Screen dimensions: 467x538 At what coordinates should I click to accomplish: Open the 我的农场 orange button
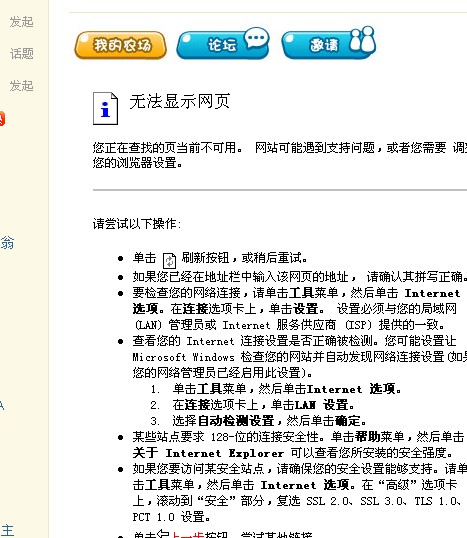click(120, 45)
